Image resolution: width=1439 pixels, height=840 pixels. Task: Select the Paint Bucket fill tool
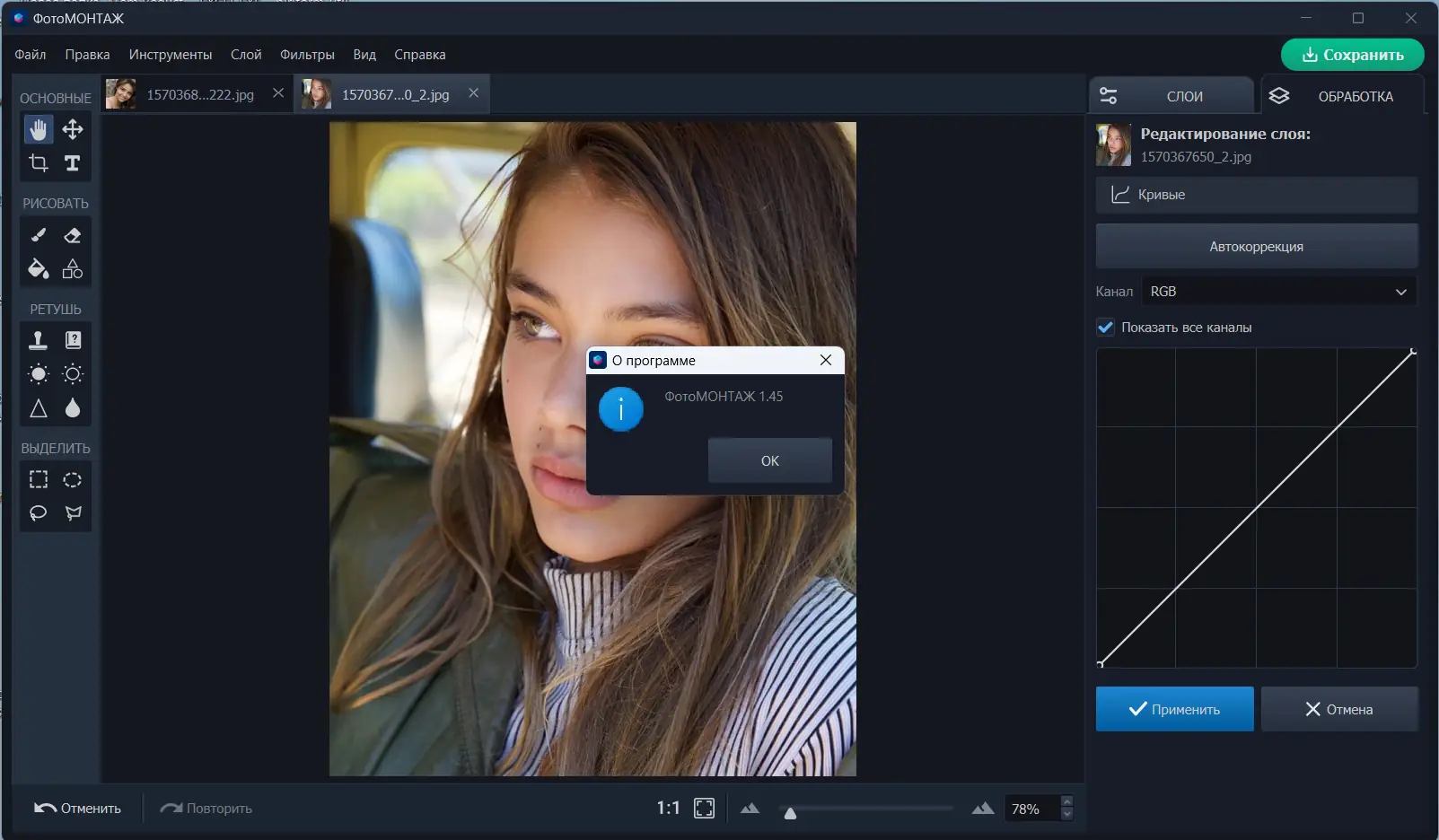[38, 268]
